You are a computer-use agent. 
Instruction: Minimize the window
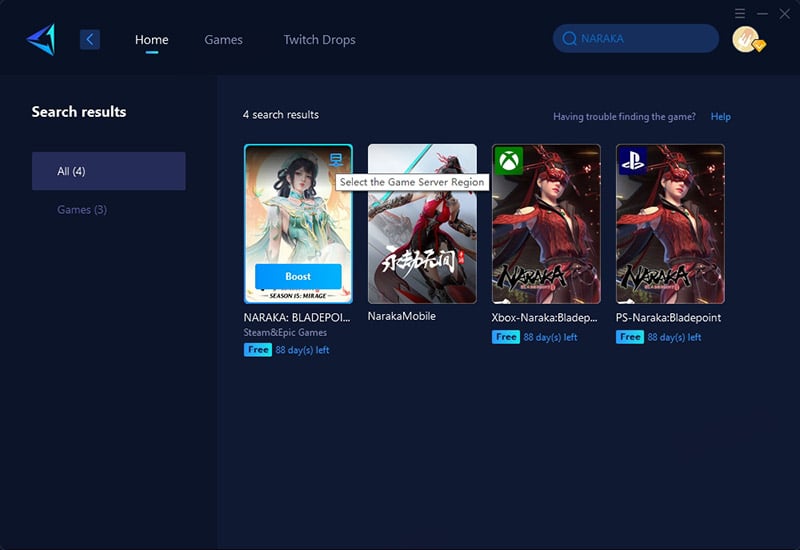[763, 14]
